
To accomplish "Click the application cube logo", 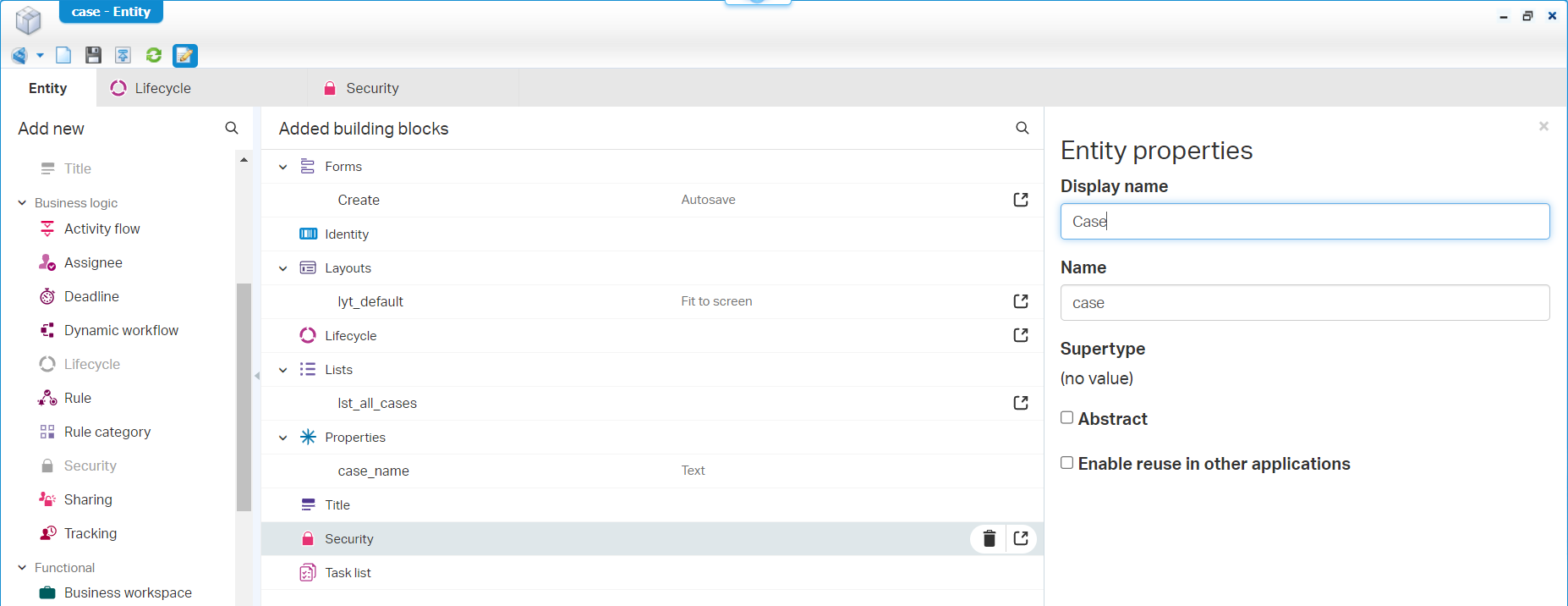I will [28, 20].
